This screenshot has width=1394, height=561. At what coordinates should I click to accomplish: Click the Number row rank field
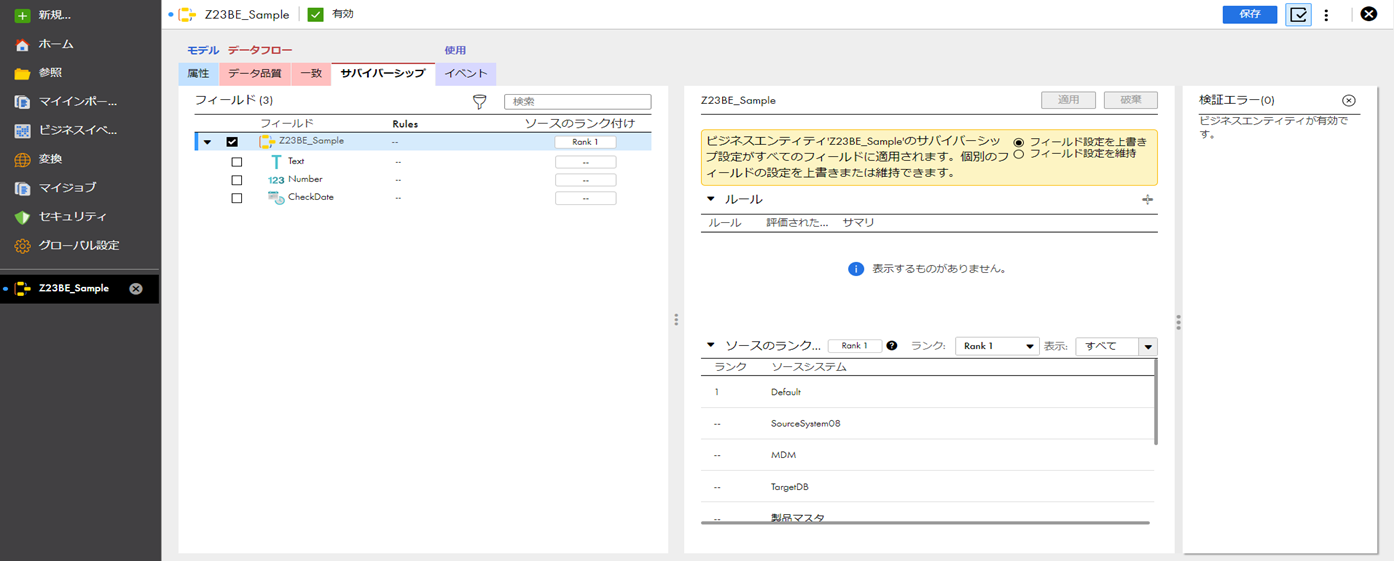coord(585,180)
